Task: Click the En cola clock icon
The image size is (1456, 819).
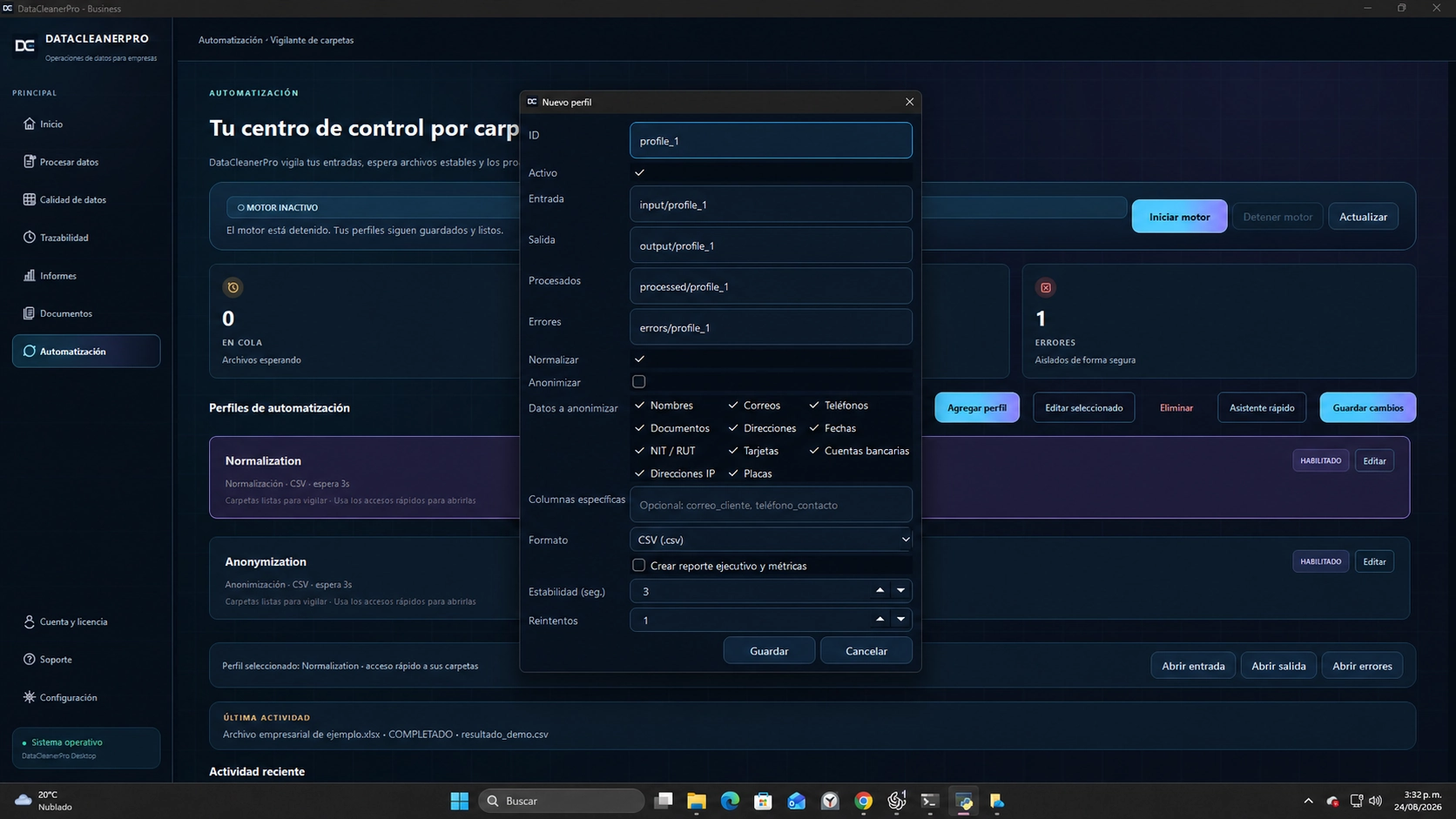Action: click(233, 287)
